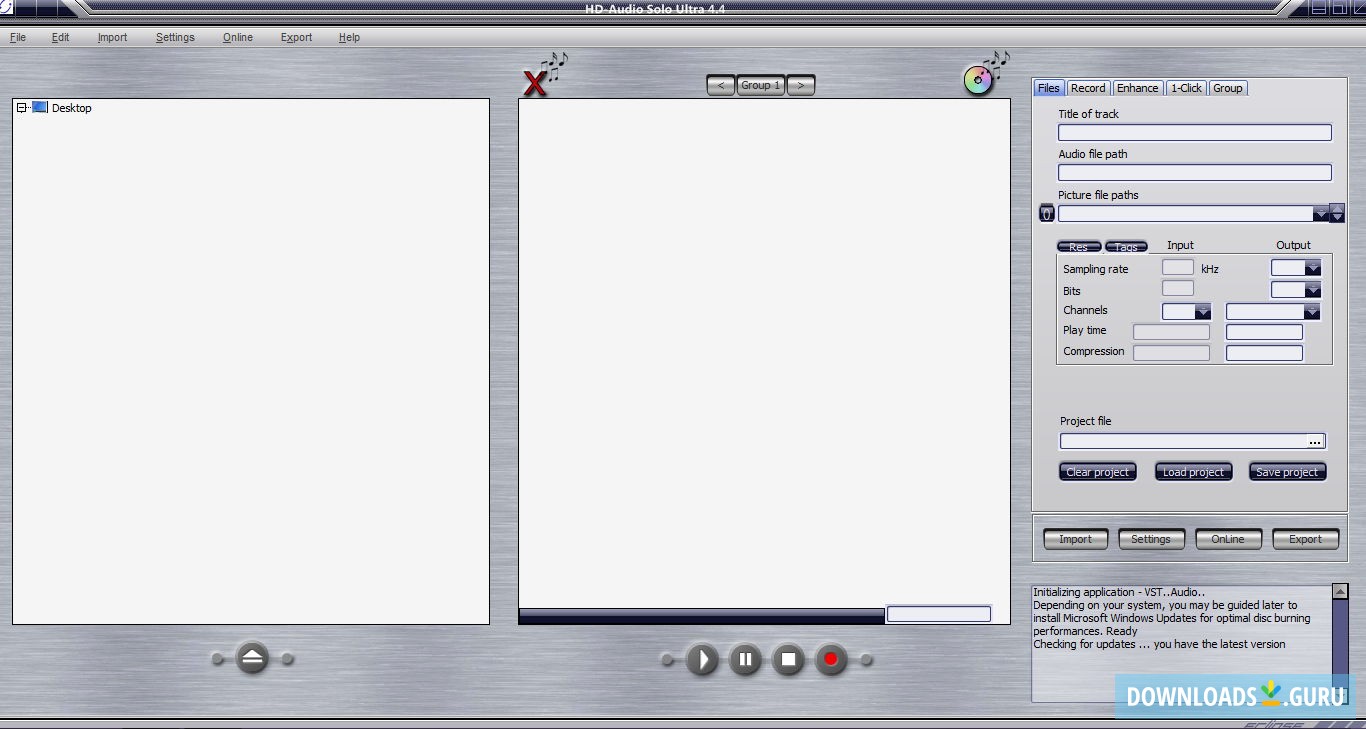Select the Desktop label in the folder tree
Screen dimensions: 1366x729
pyautogui.click(x=72, y=108)
